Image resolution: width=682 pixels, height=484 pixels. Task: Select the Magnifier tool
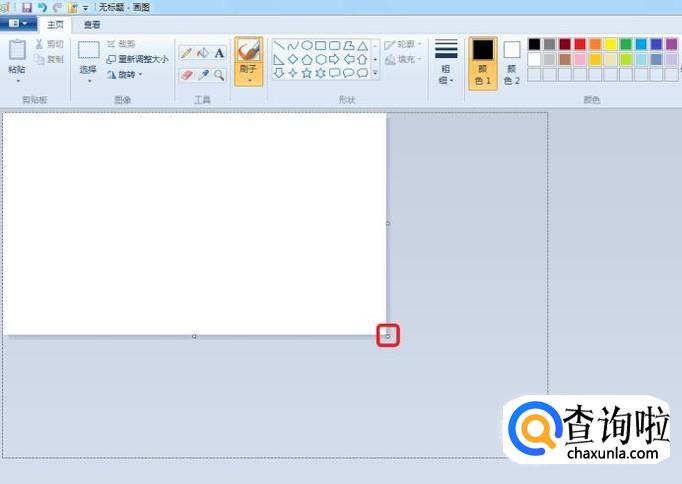pos(219,75)
